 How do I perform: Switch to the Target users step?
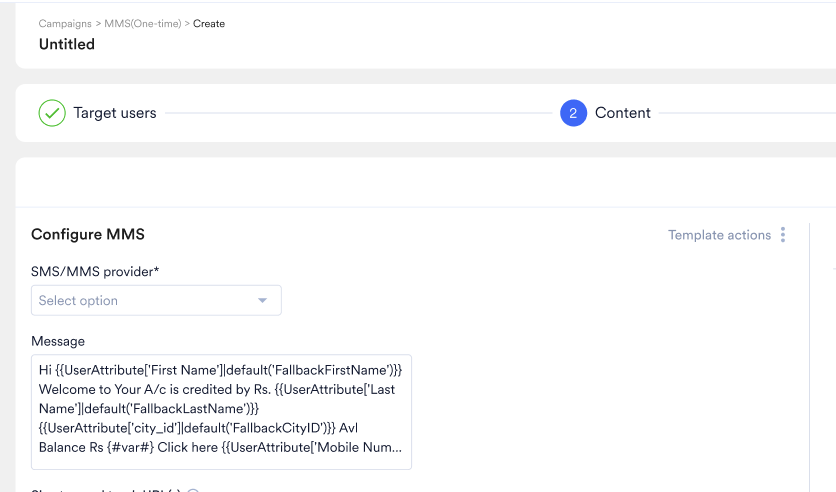pos(115,113)
